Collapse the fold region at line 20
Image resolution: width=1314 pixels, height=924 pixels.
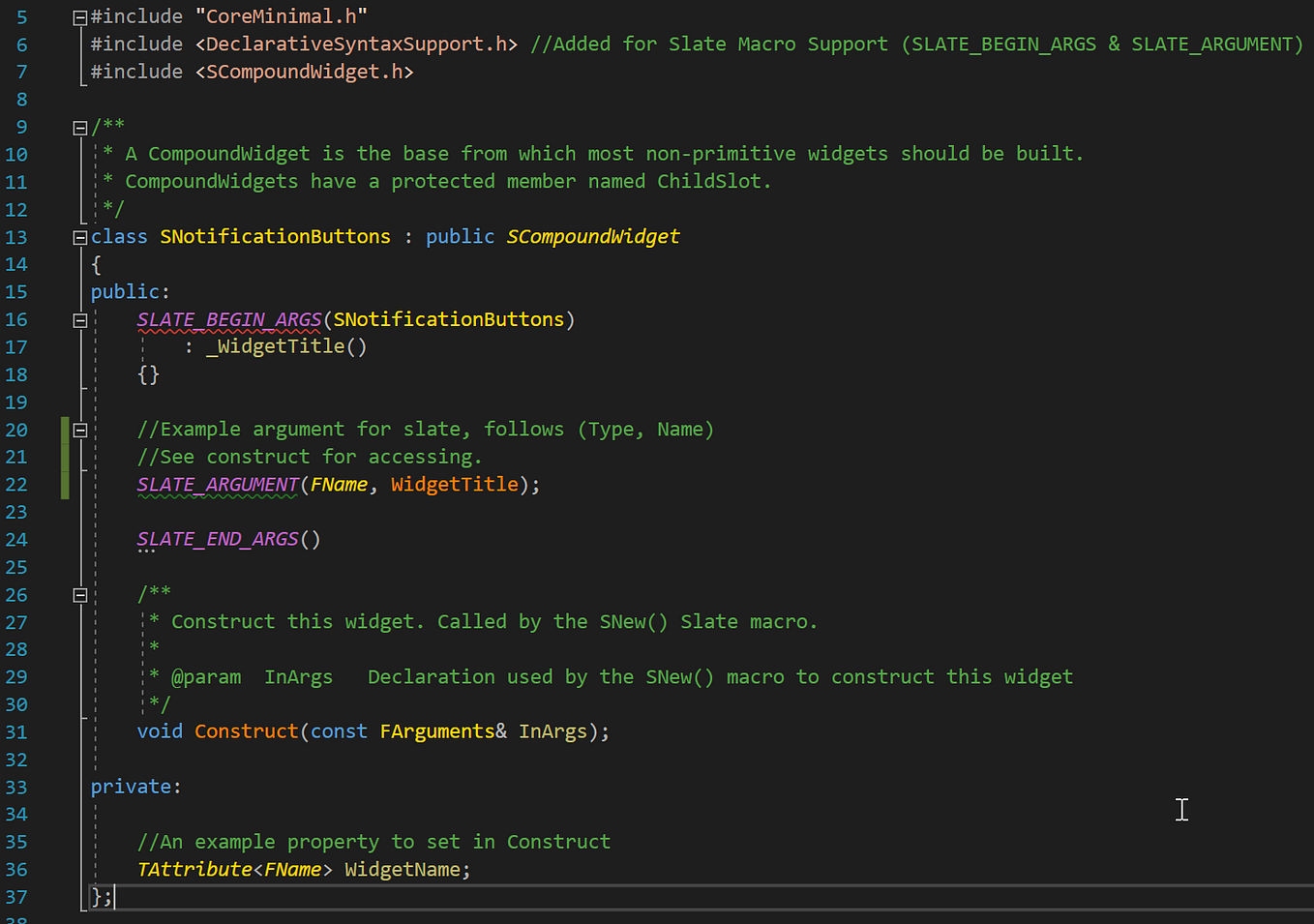[x=78, y=429]
